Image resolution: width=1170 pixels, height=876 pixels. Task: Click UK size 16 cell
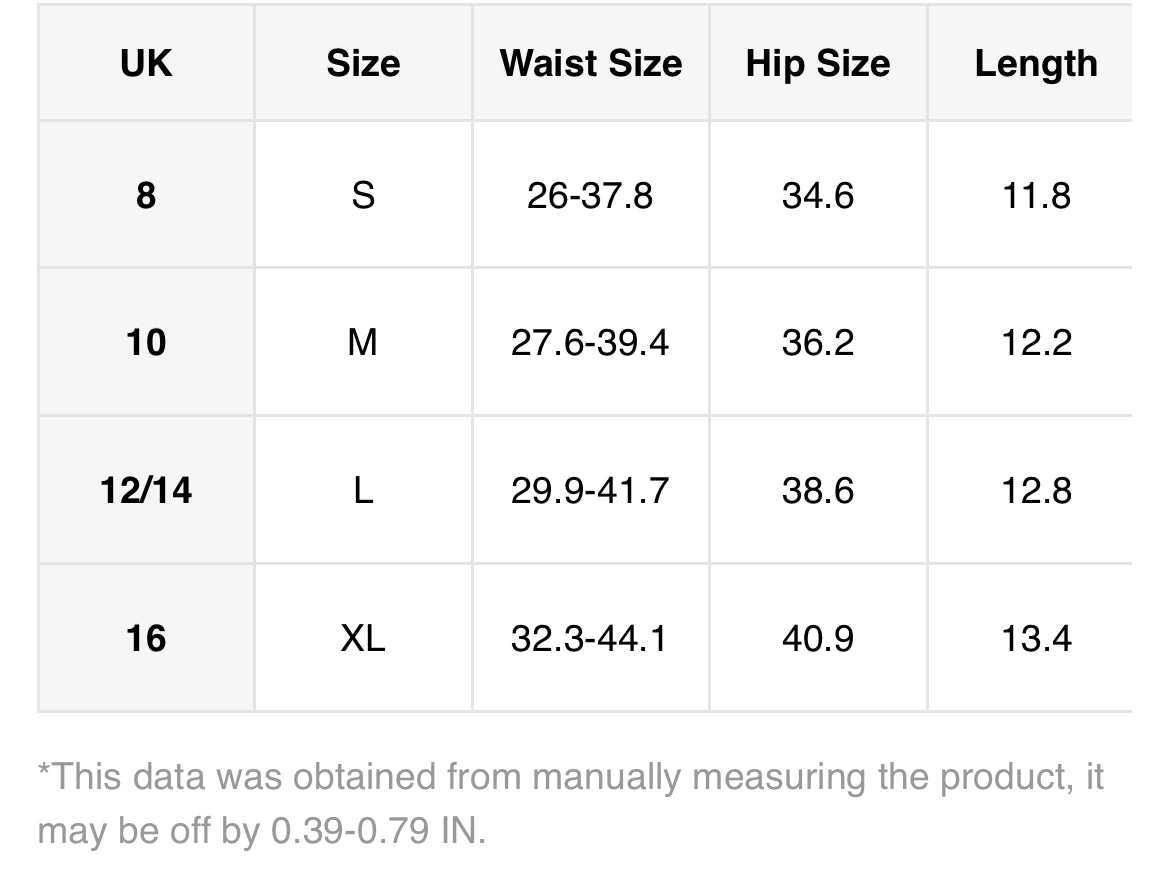(146, 638)
